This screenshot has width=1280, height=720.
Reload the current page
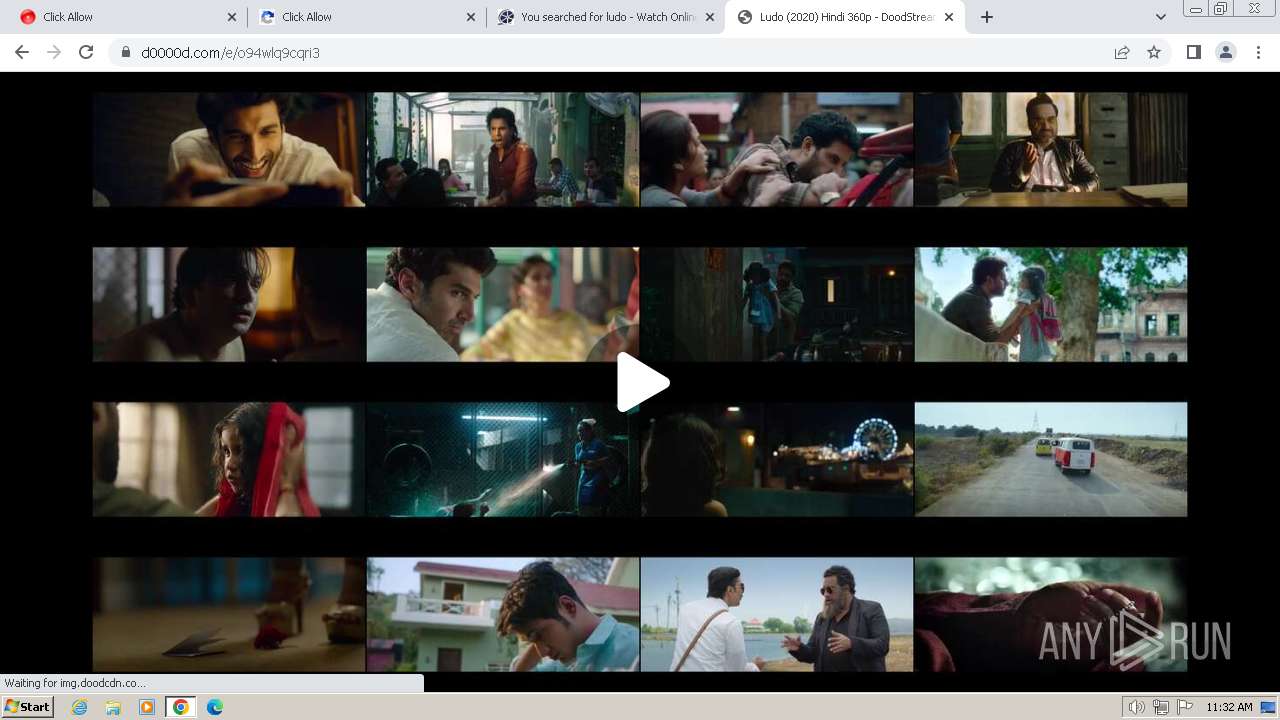click(86, 53)
